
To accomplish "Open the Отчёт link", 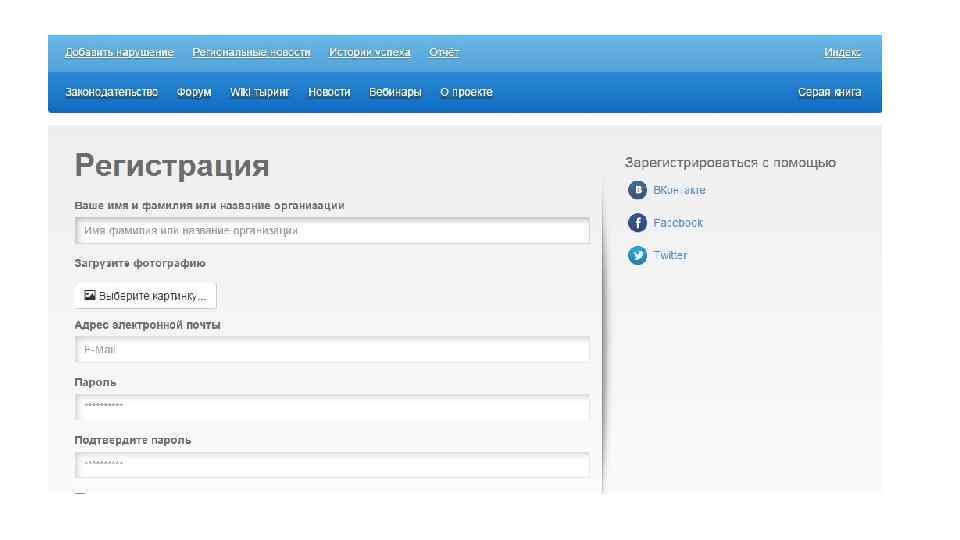I will 444,52.
